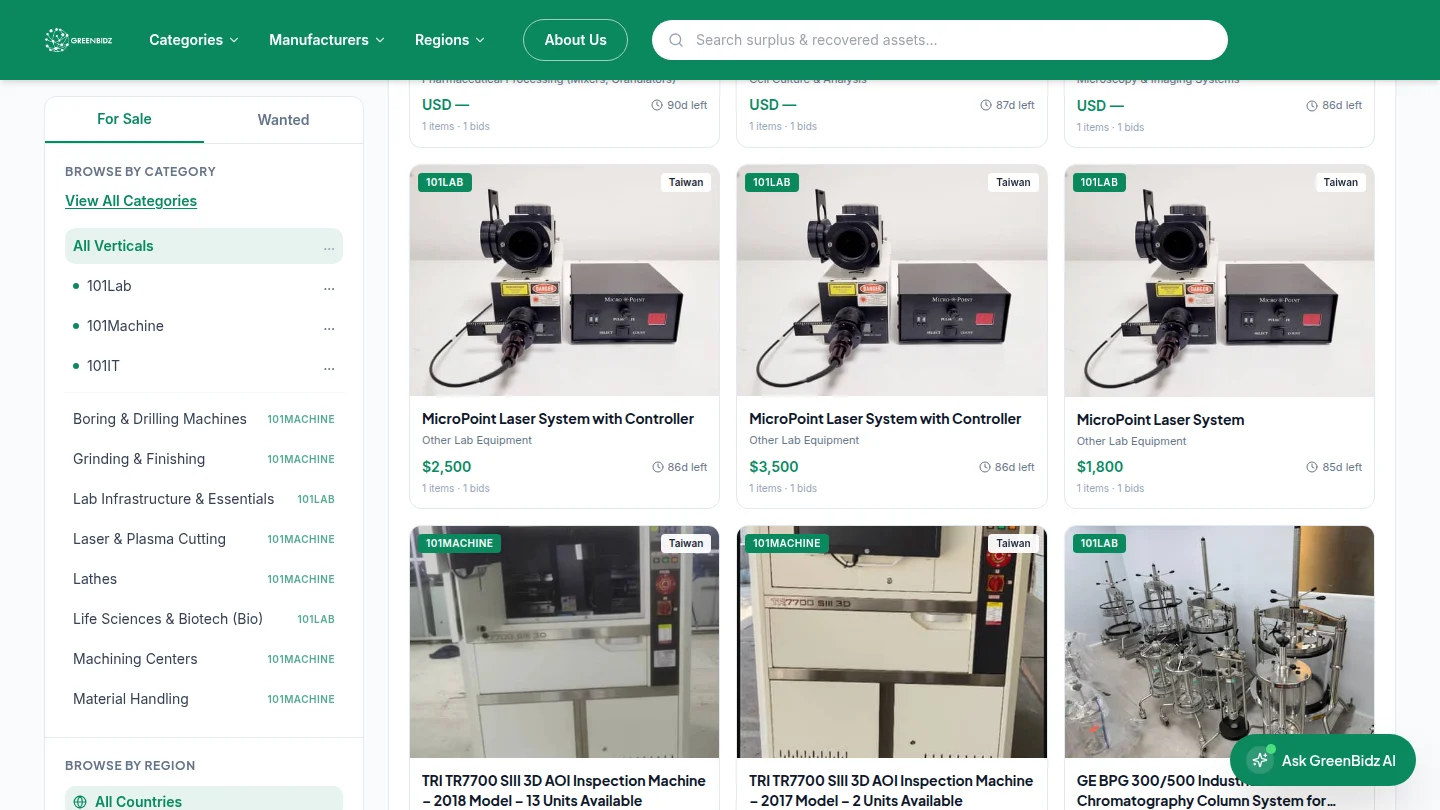Click the Taiwan badge on the $1,800 MicroPoint card
1440x810 pixels.
(1341, 182)
